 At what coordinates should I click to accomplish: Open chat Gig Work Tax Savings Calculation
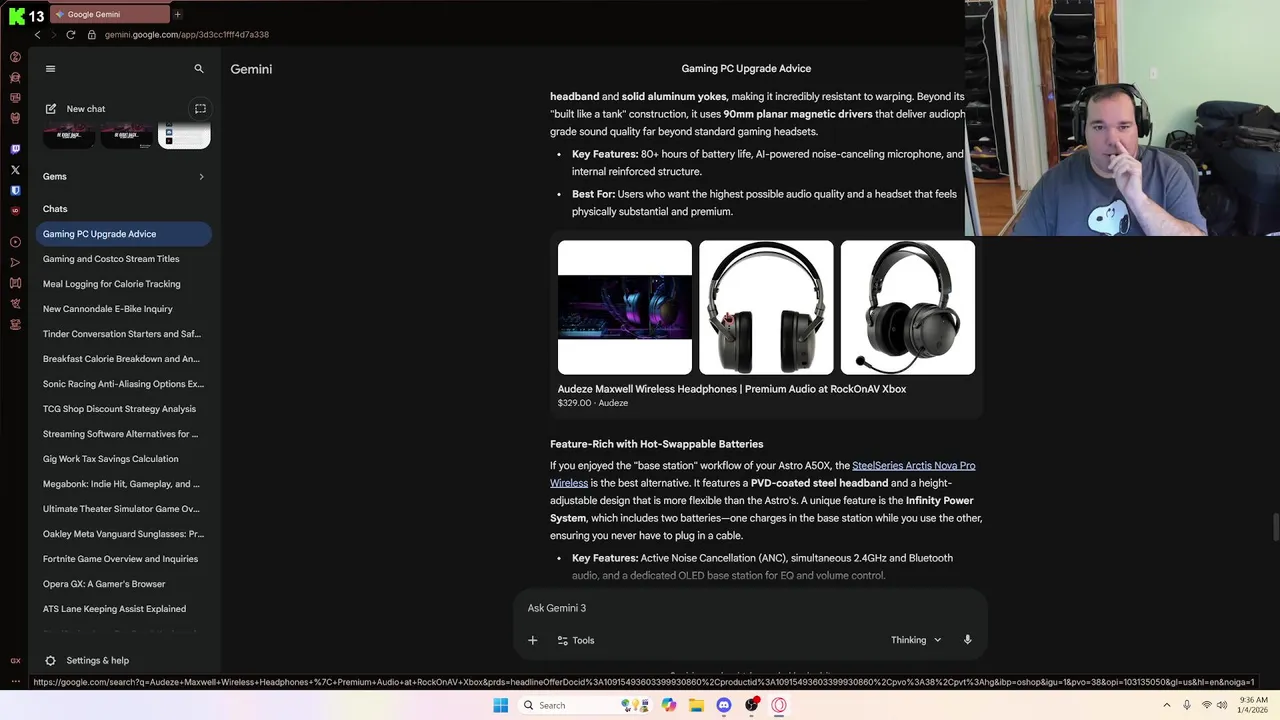pyautogui.click(x=123, y=459)
